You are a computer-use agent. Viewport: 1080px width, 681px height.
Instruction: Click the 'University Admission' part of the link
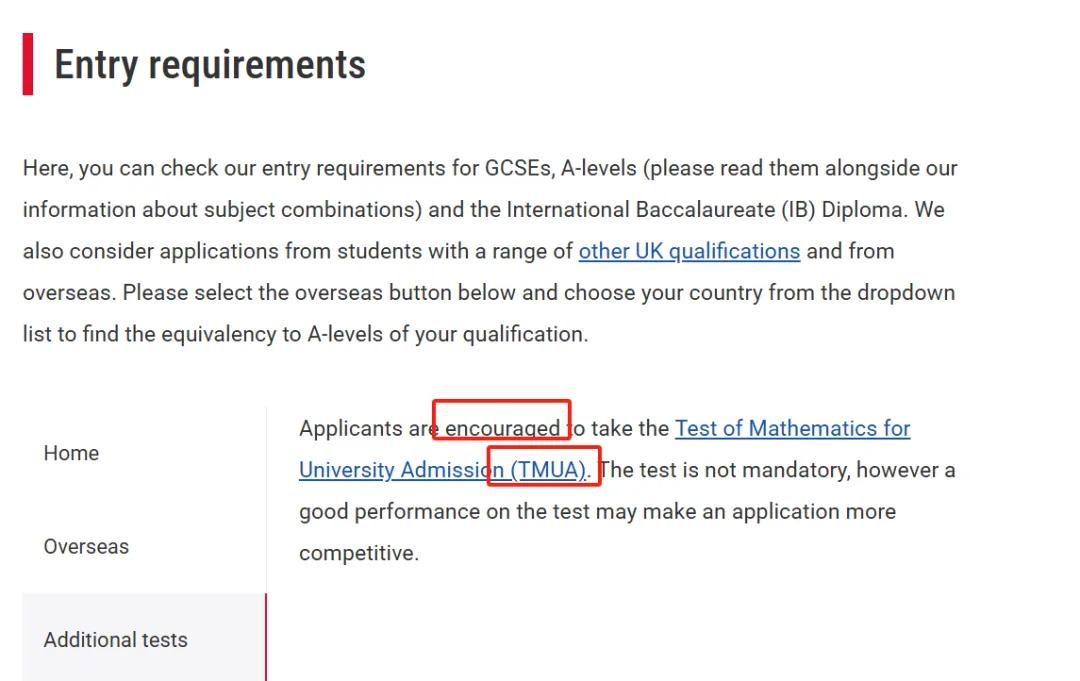point(392,470)
